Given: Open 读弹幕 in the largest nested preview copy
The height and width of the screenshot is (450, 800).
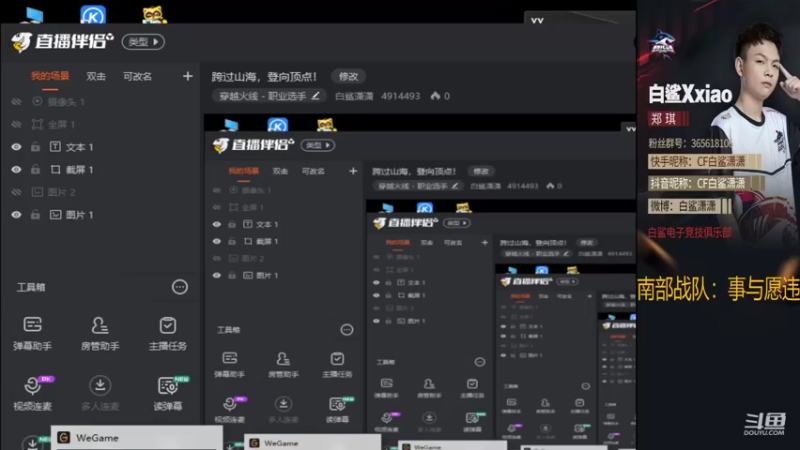Looking at the screenshot, I should click(x=337, y=410).
